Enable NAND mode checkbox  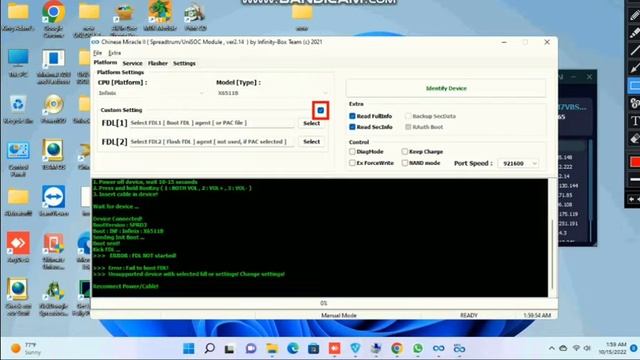404,163
